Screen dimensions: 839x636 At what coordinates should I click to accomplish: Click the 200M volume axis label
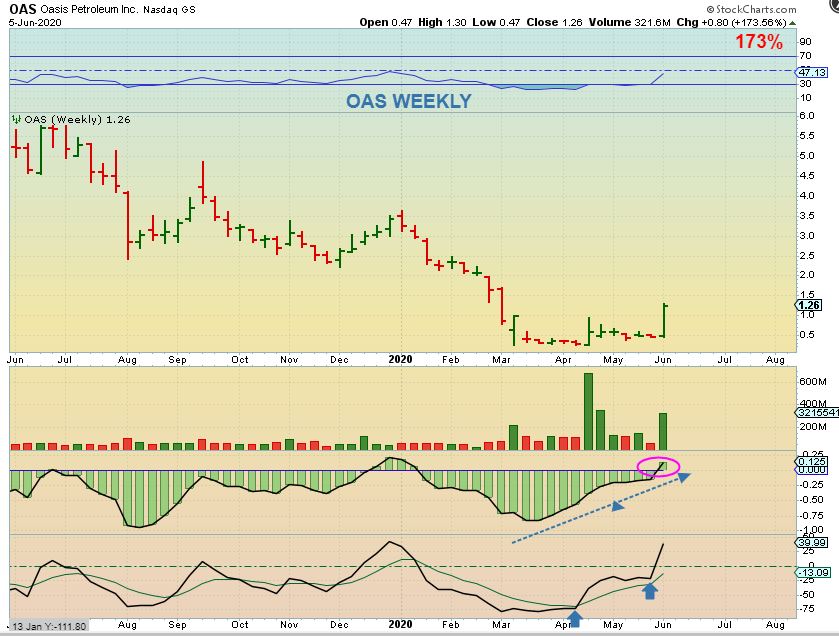(813, 426)
